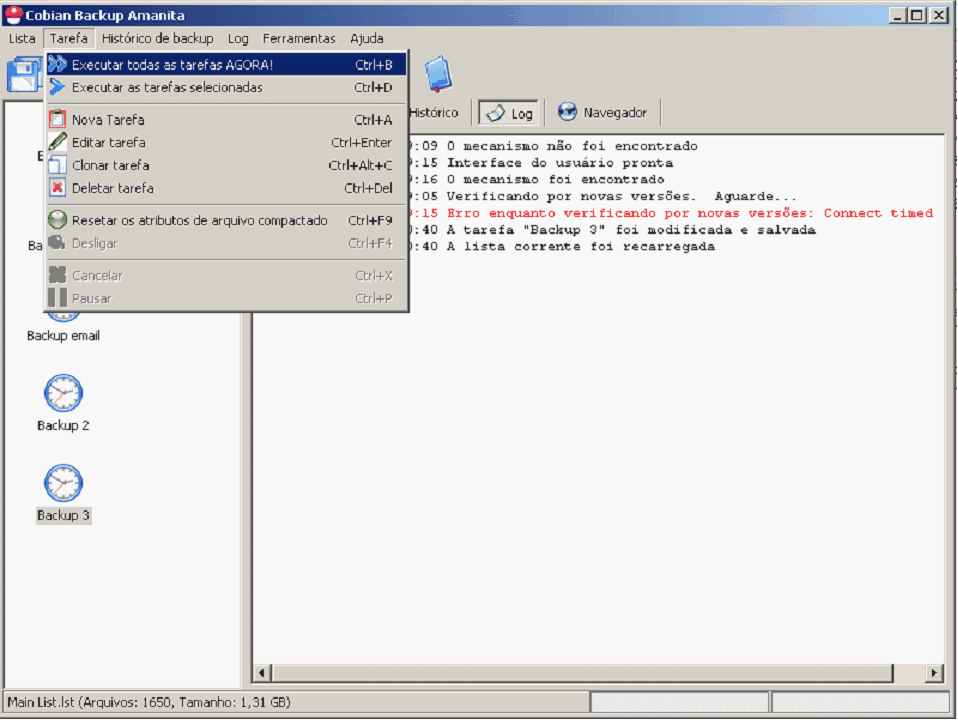Expand the Ferramentas menu
958x720 pixels.
(299, 38)
